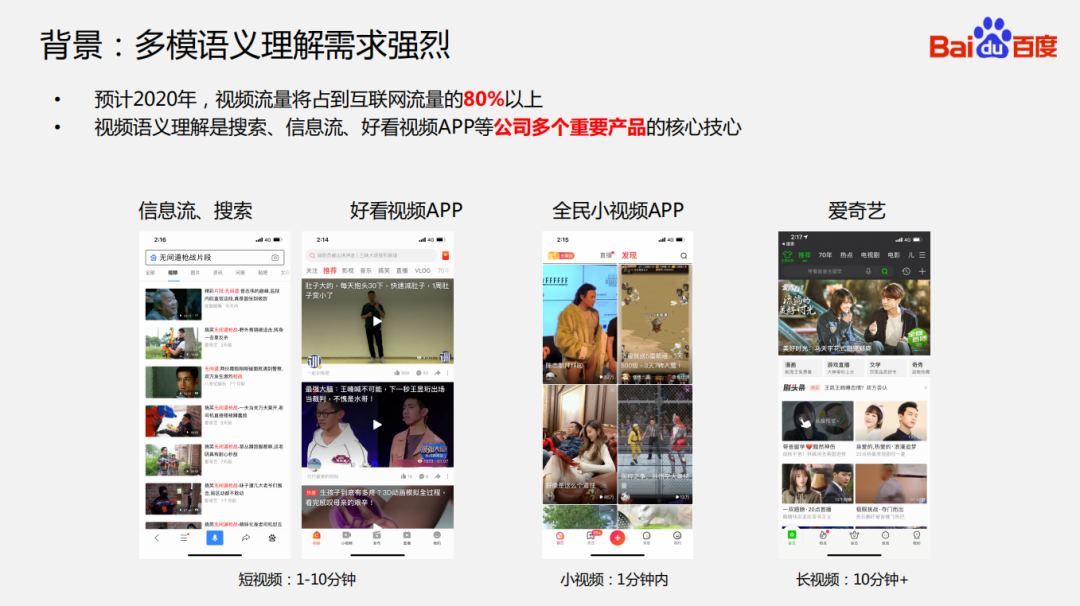Open the menu list icon in Baidu search bottom bar
Screen dimensions: 1080x606
point(185,538)
